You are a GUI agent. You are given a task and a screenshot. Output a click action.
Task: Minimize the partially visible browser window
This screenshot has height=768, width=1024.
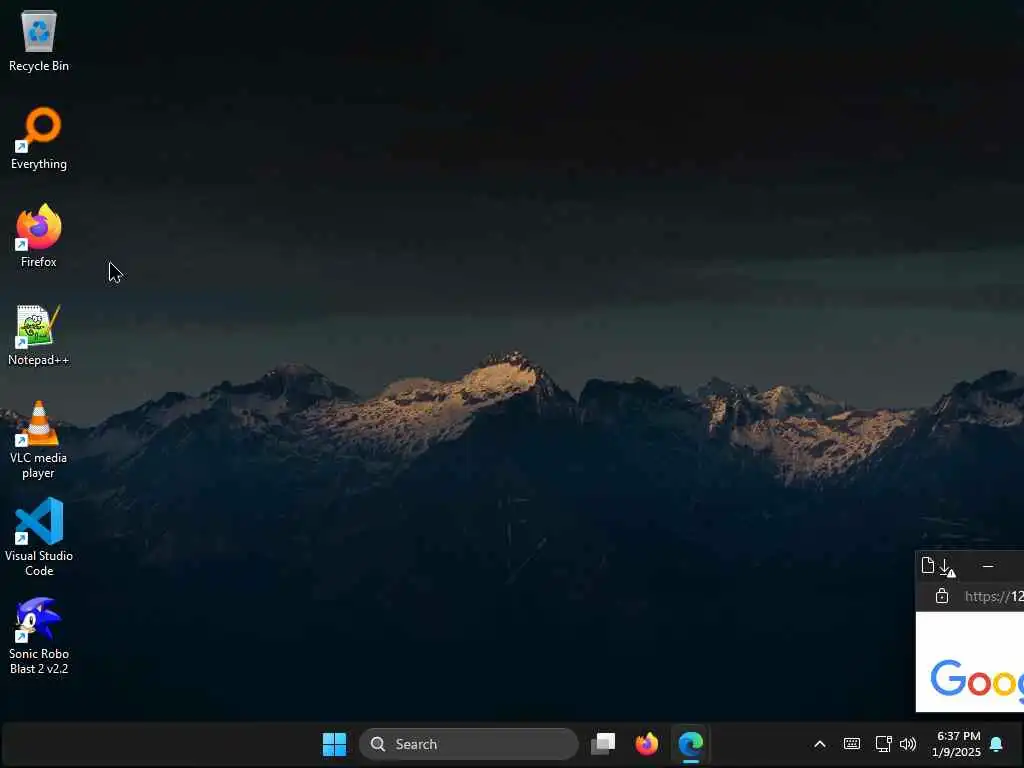click(x=988, y=566)
